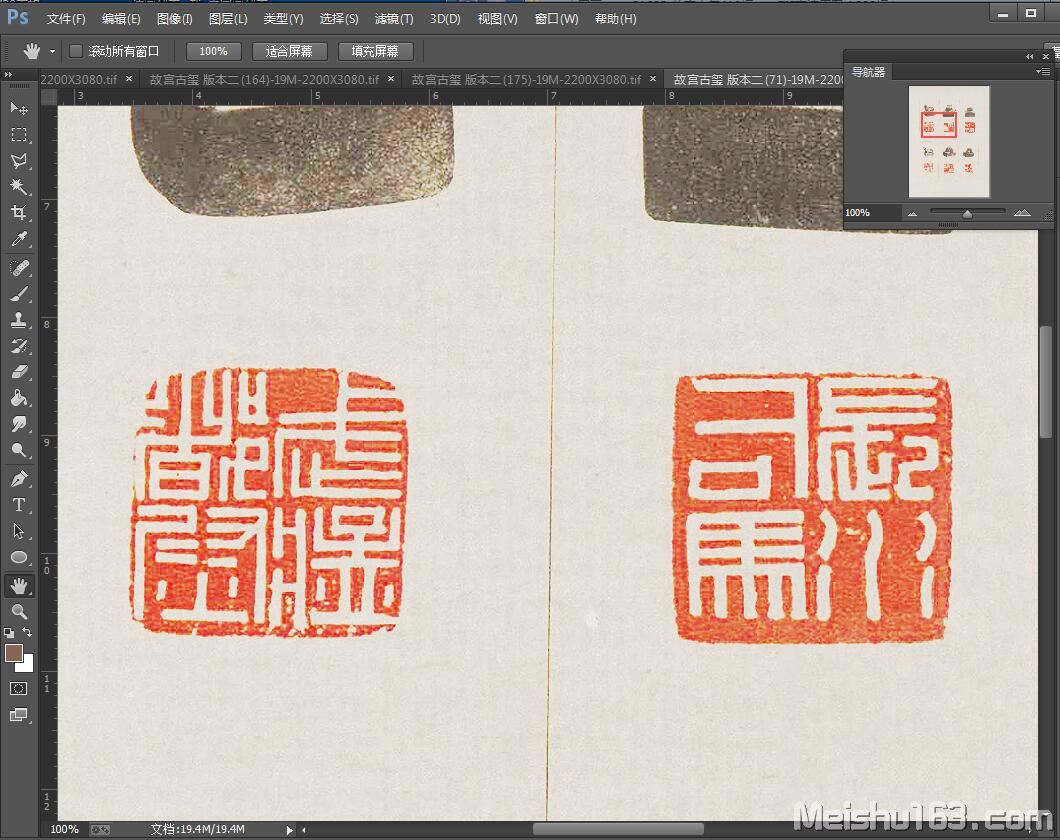Select the Path Selection tool
The image size is (1060, 840).
(19, 531)
